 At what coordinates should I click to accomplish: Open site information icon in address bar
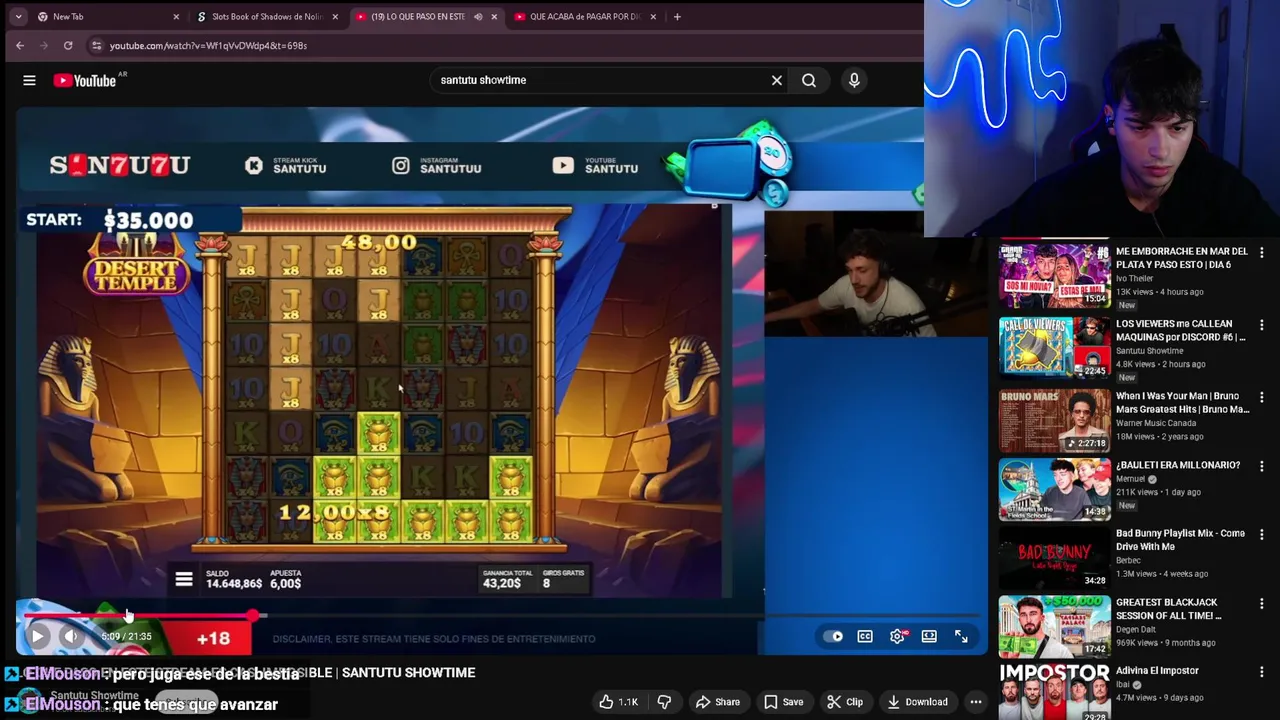tap(96, 45)
